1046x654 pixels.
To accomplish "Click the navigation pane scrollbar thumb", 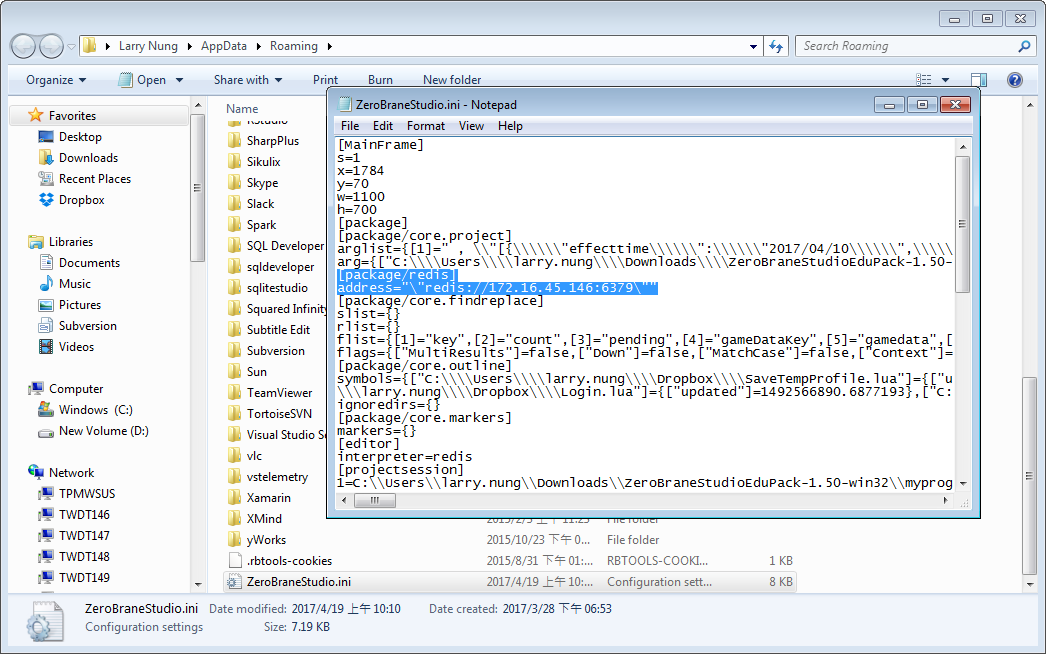I will tap(197, 188).
